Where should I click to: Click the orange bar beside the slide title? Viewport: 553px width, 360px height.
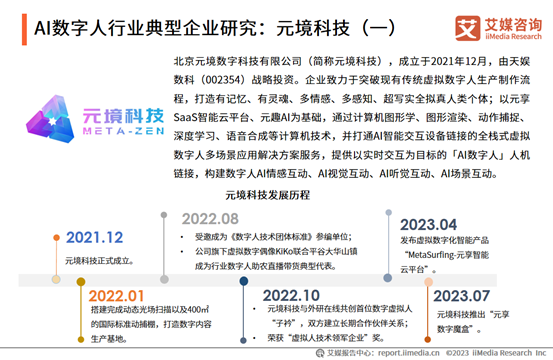click(x=24, y=29)
